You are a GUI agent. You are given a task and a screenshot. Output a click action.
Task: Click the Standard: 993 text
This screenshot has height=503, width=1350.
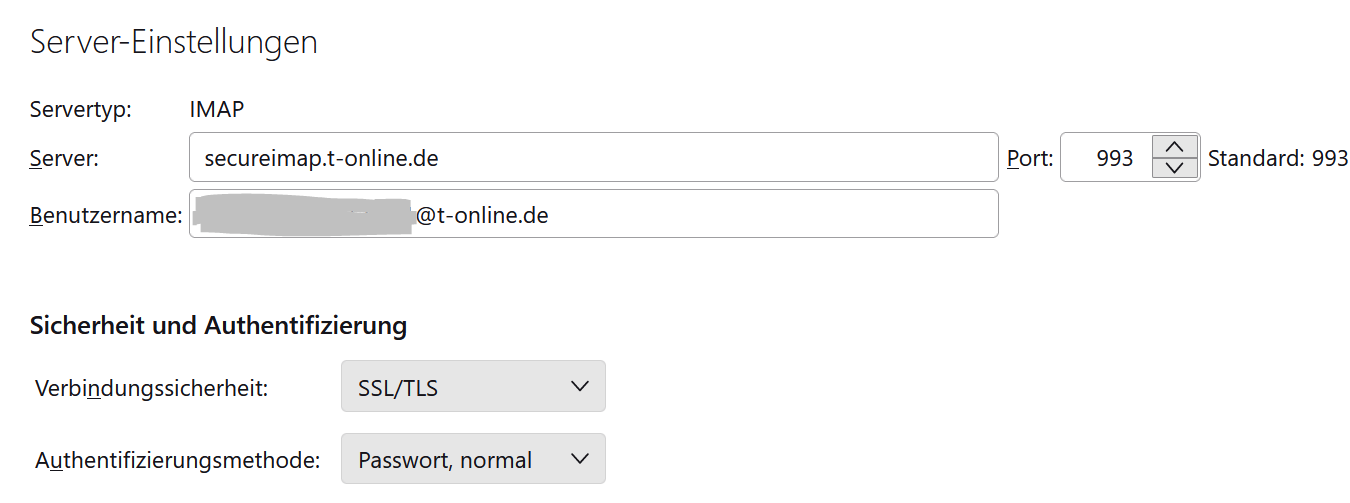(x=1278, y=158)
